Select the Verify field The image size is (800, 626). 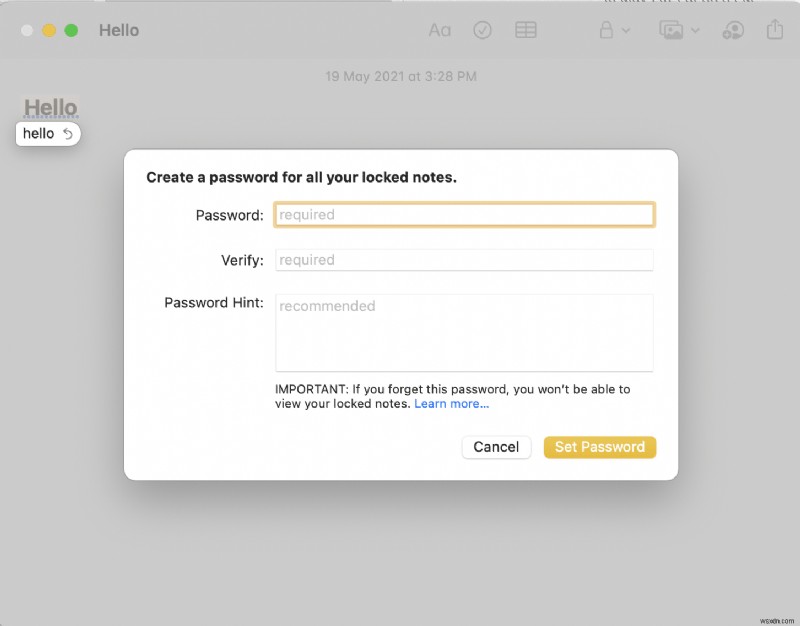pyautogui.click(x=463, y=260)
